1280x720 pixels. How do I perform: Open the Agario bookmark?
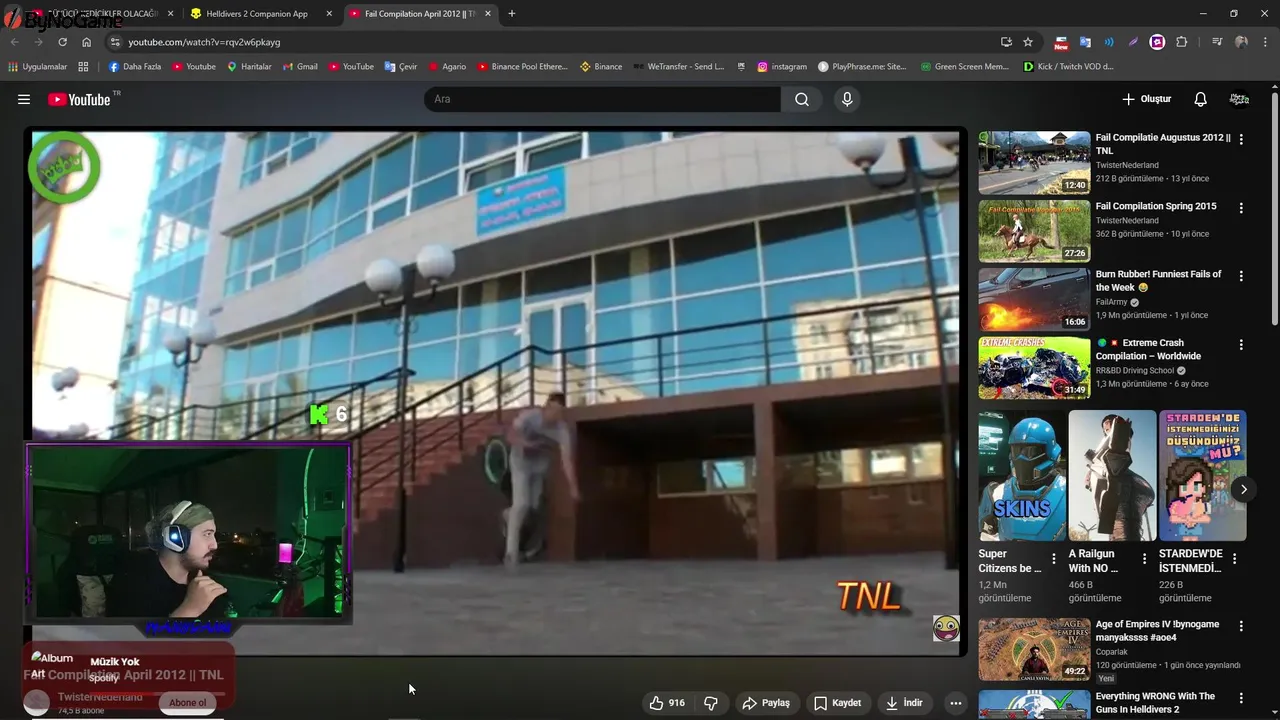click(448, 67)
